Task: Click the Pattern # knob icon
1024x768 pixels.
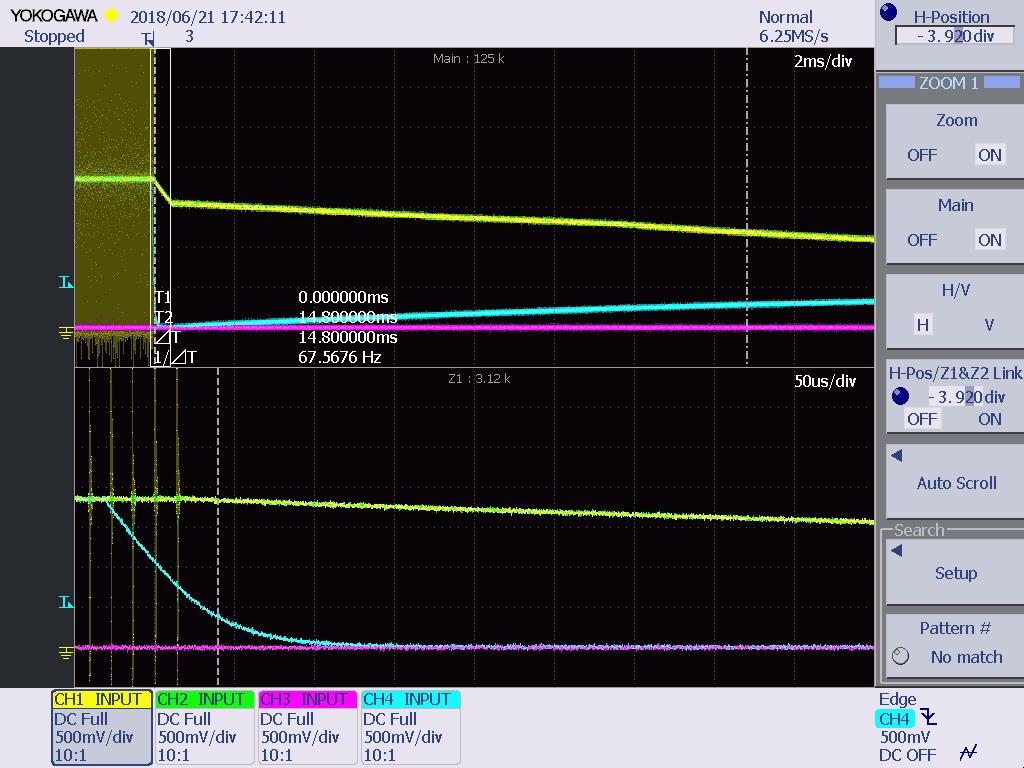Action: click(x=900, y=656)
